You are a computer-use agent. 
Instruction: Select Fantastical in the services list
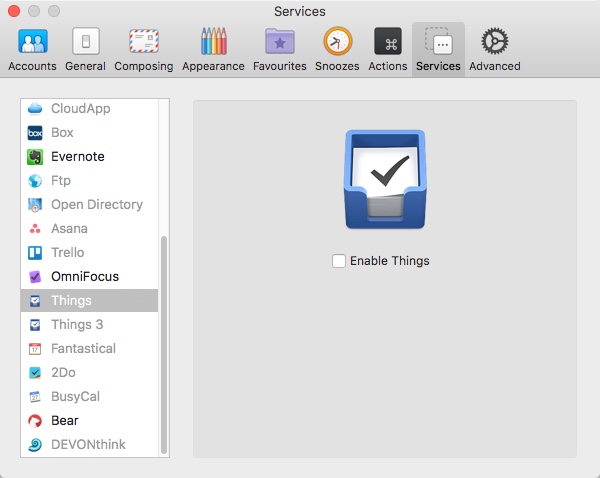pos(90,349)
